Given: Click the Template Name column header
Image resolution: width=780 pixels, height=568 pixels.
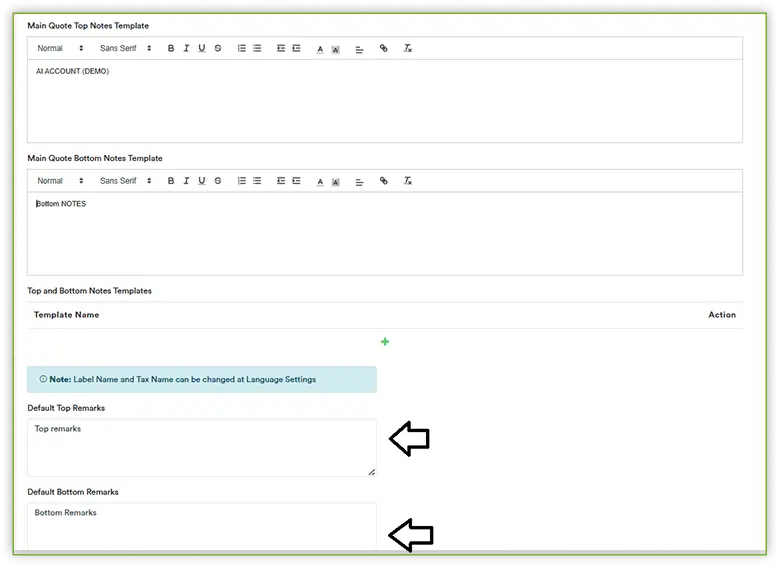Looking at the screenshot, I should pyautogui.click(x=67, y=315).
